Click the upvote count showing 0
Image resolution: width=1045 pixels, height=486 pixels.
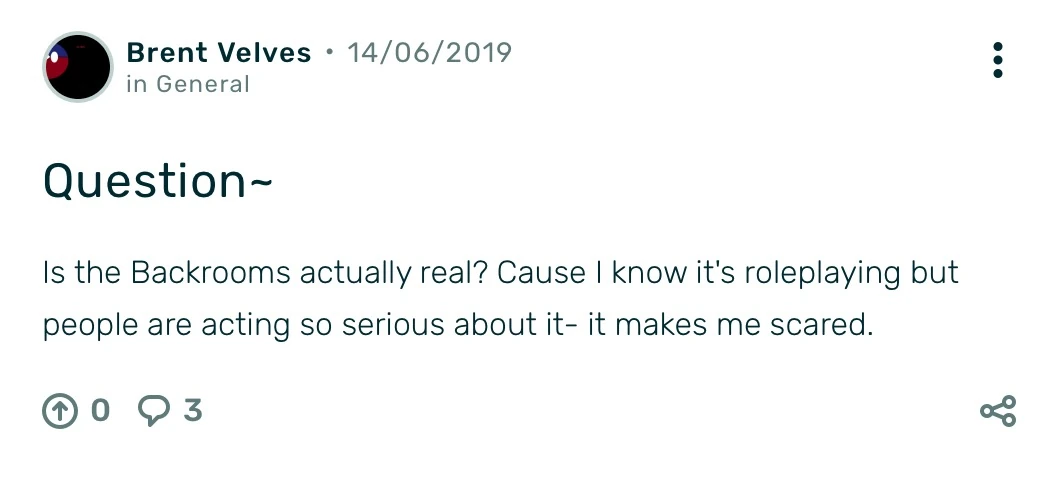(100, 410)
